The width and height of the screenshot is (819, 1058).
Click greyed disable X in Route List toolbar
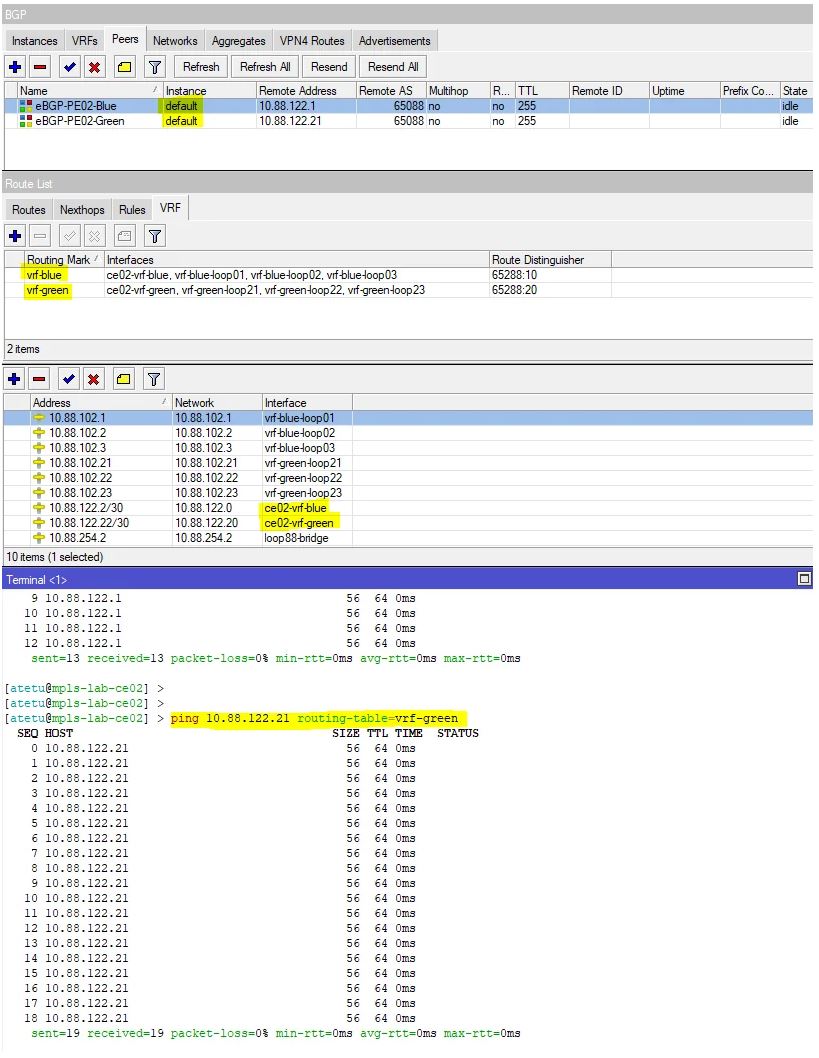tap(94, 236)
